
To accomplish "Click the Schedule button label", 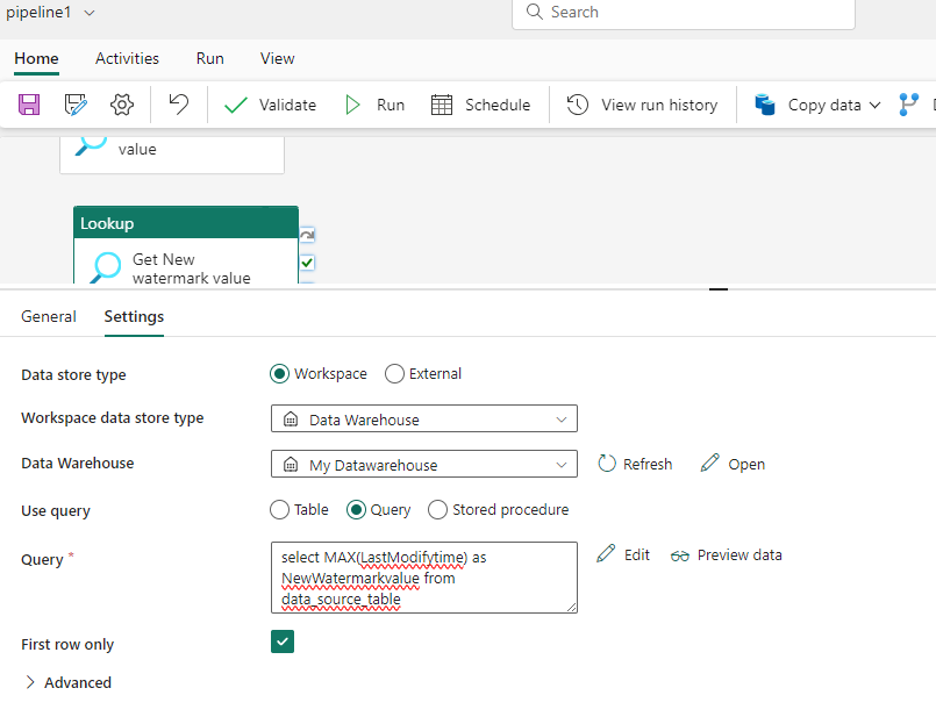I will click(x=498, y=105).
